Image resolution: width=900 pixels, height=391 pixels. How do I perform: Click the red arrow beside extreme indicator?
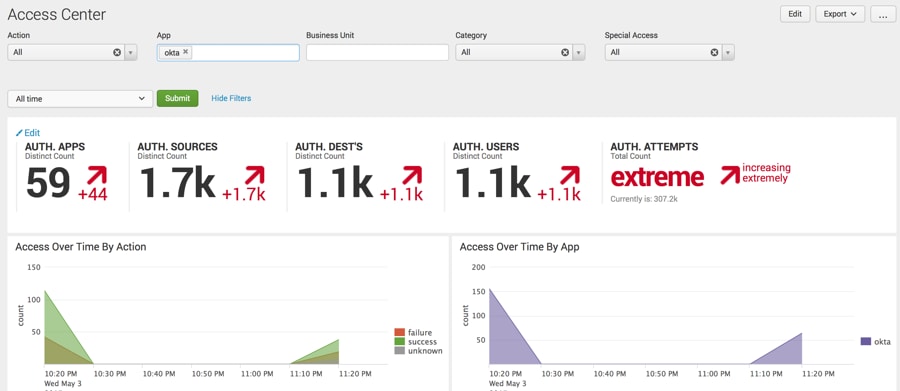(x=730, y=175)
